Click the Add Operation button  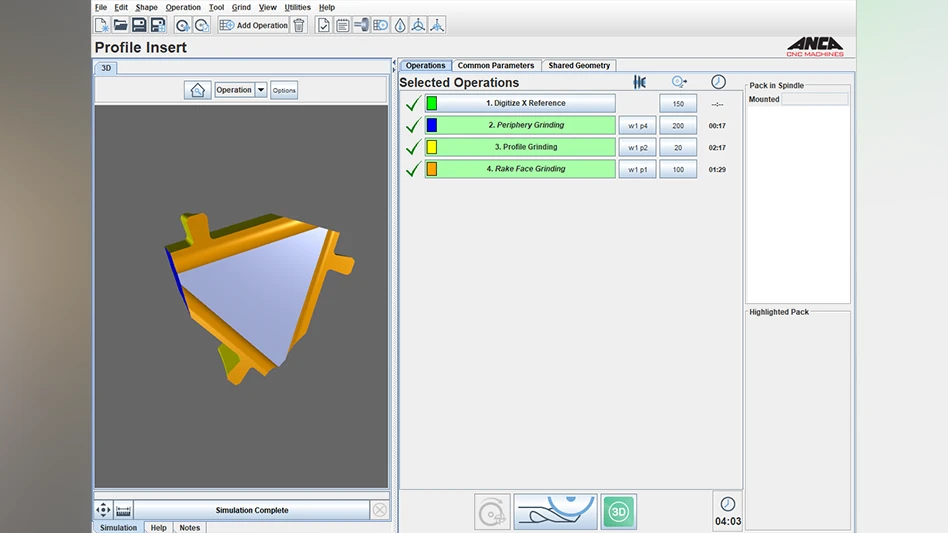click(x=253, y=25)
